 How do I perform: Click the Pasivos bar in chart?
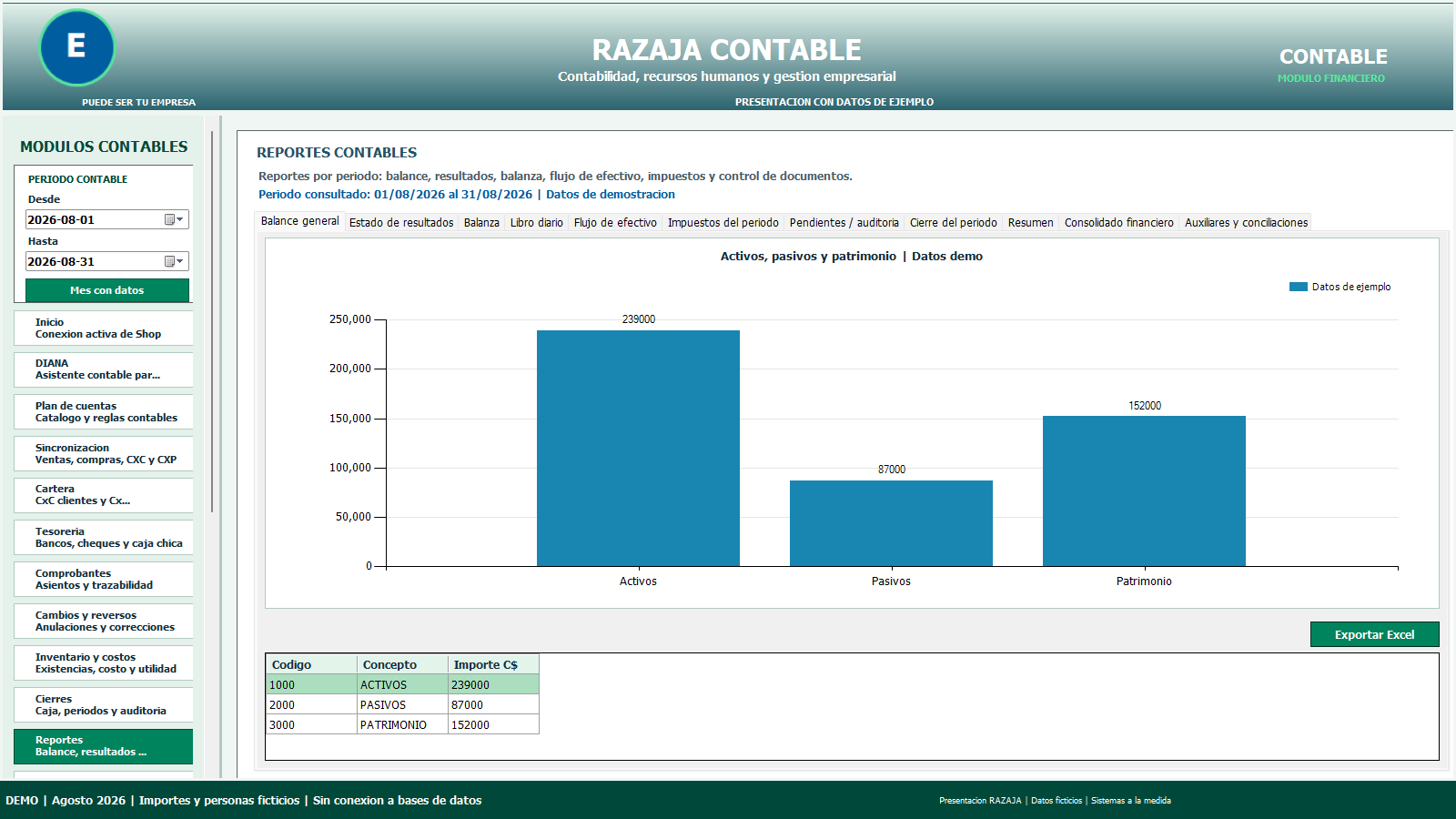[891, 523]
